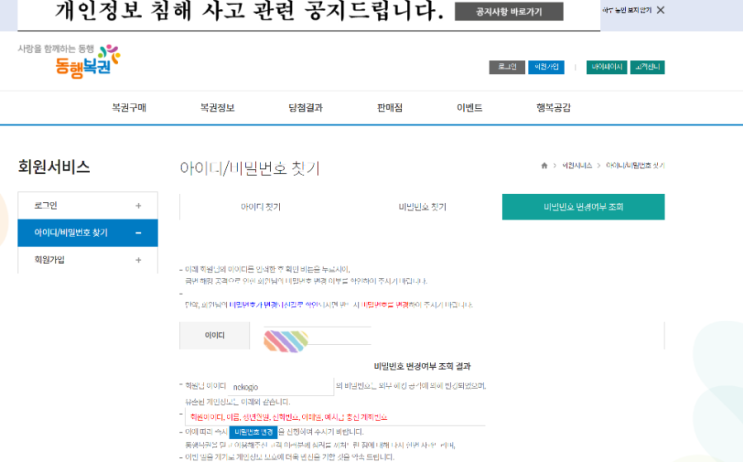Screen dimensions: 743x462
Task: Click the blue 비밀번호 변경 button
Action: (253, 432)
